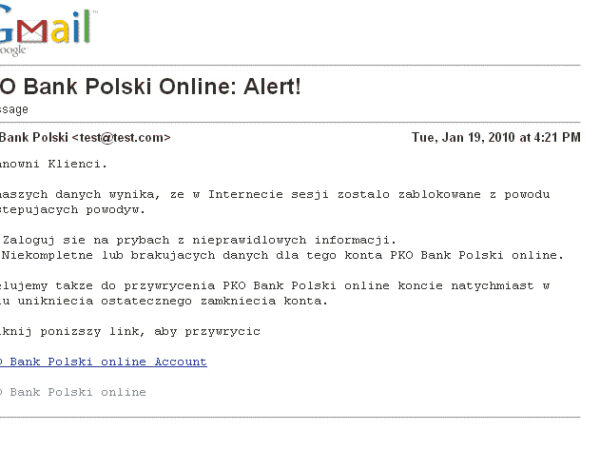The height and width of the screenshot is (450, 600).
Task: Click the line mentioning 'koncie natychmiast'
Action: tap(275, 285)
